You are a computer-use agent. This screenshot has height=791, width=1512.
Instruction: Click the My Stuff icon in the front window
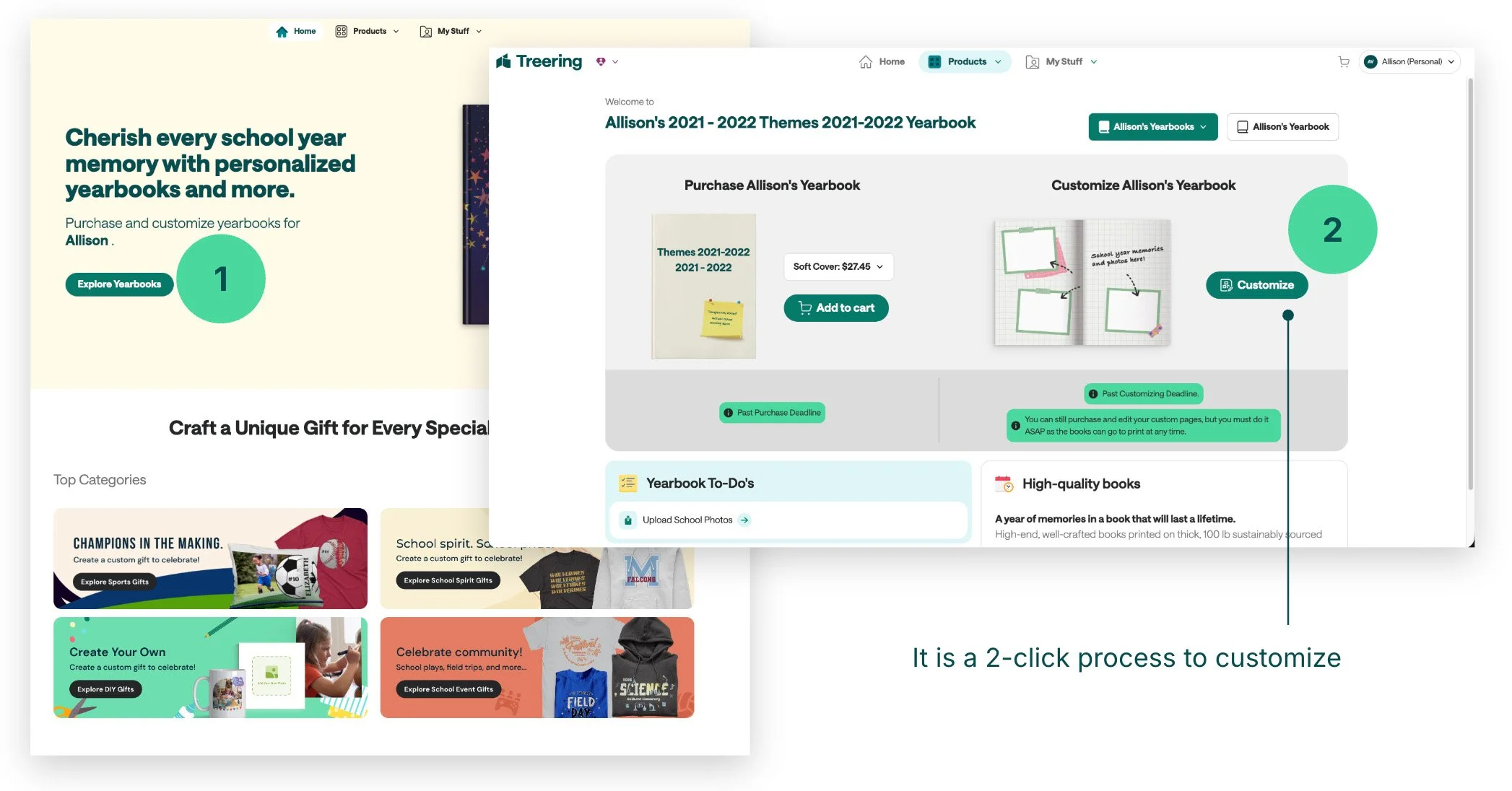[1033, 62]
